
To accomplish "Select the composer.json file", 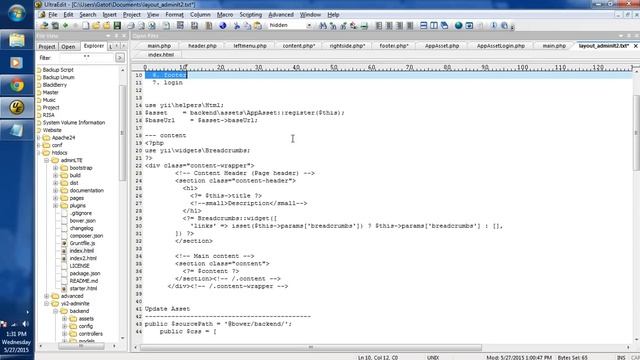I will pos(86,236).
